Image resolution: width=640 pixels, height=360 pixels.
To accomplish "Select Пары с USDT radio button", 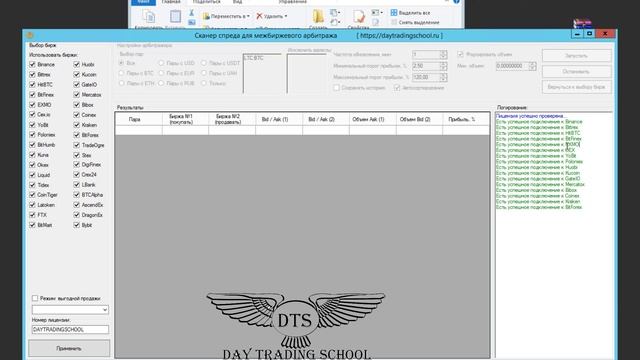I will [x=204, y=63].
